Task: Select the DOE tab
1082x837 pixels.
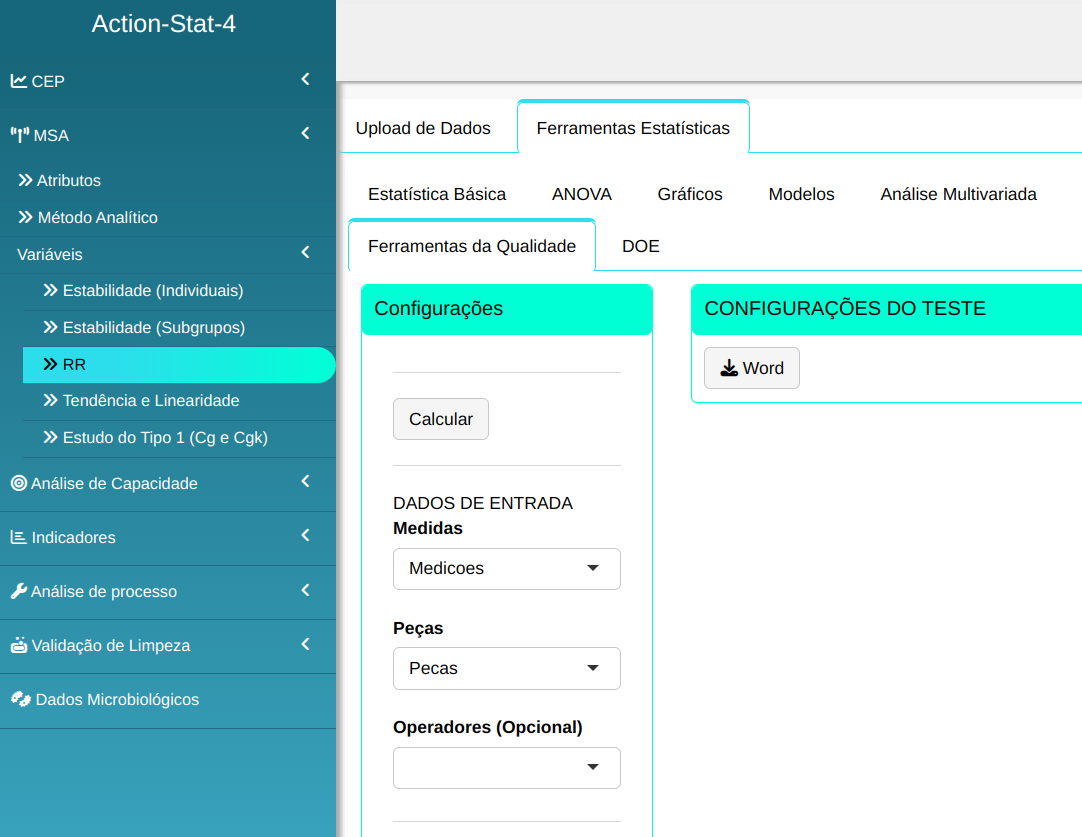Action: [x=640, y=246]
